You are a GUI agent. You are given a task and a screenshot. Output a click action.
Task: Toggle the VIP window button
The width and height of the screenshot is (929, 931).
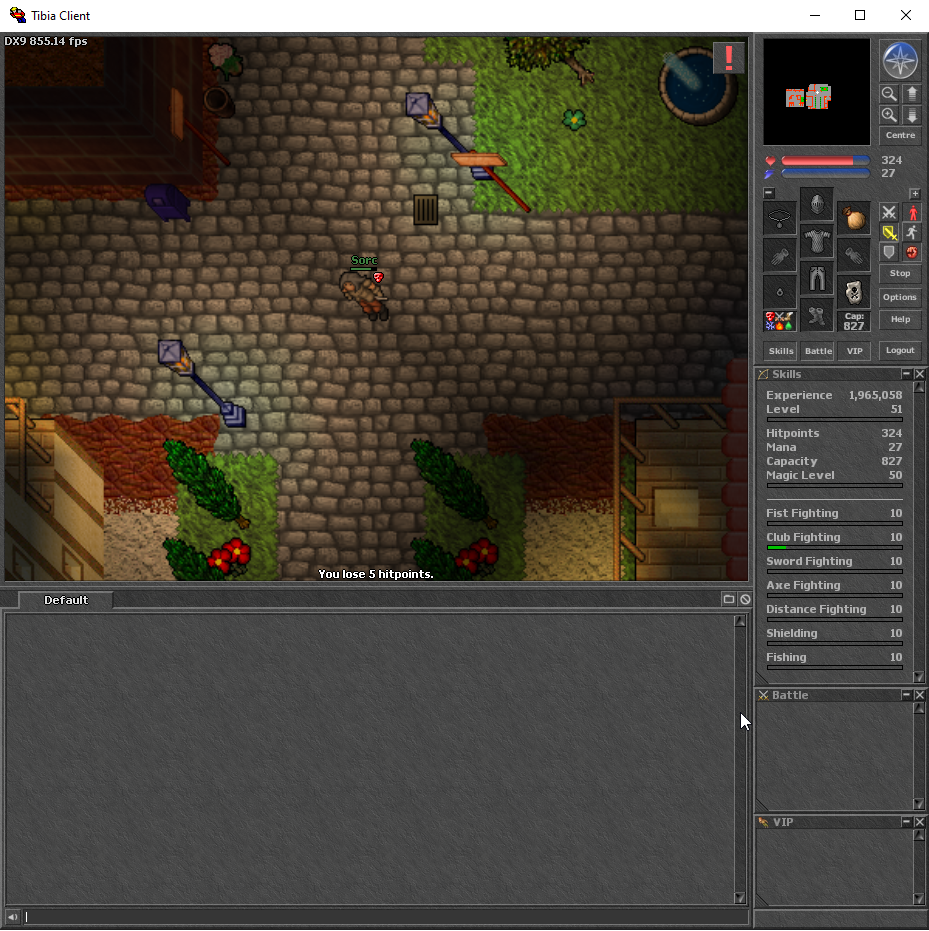(854, 351)
